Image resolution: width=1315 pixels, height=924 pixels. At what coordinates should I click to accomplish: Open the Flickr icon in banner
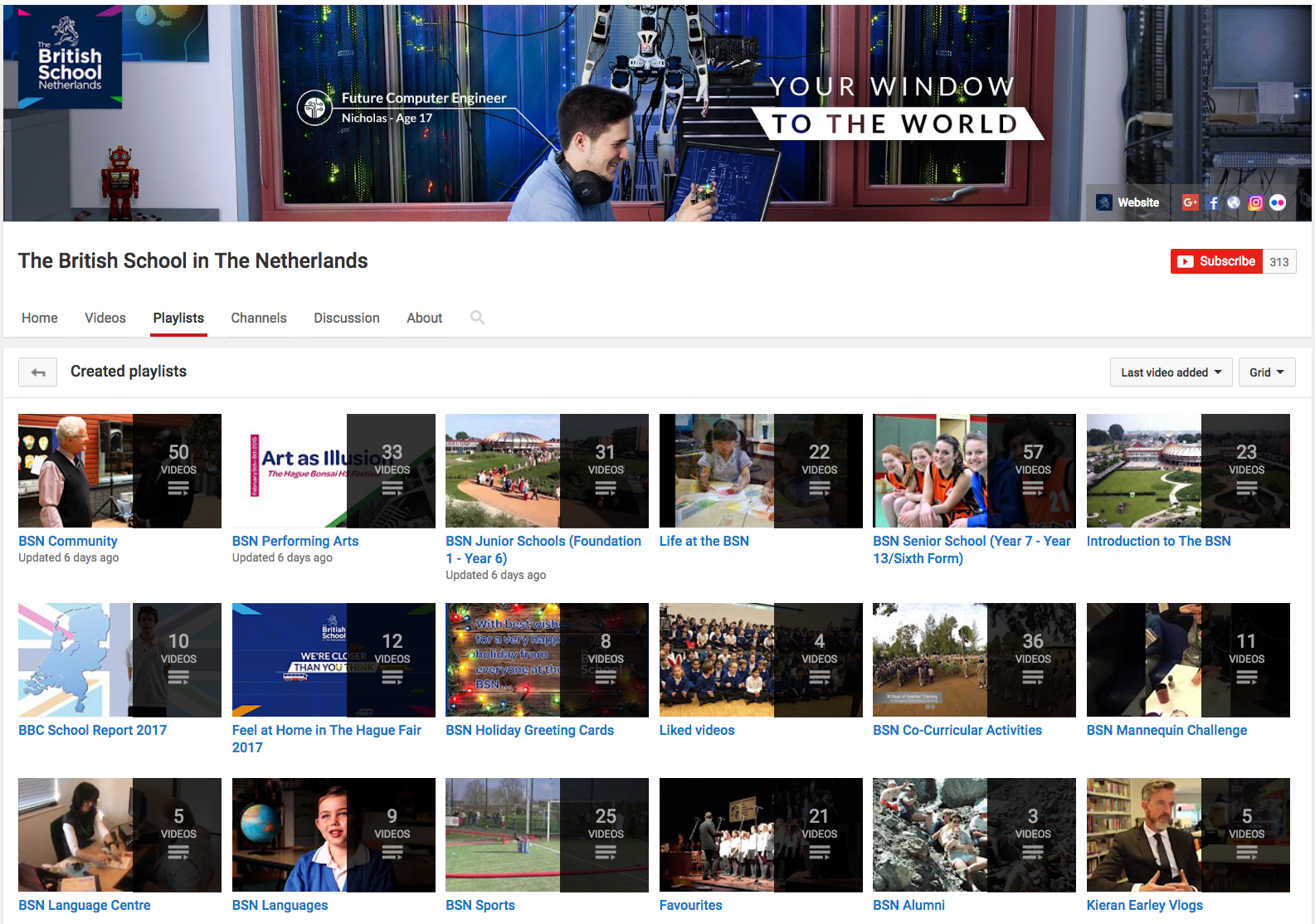pyautogui.click(x=1278, y=202)
